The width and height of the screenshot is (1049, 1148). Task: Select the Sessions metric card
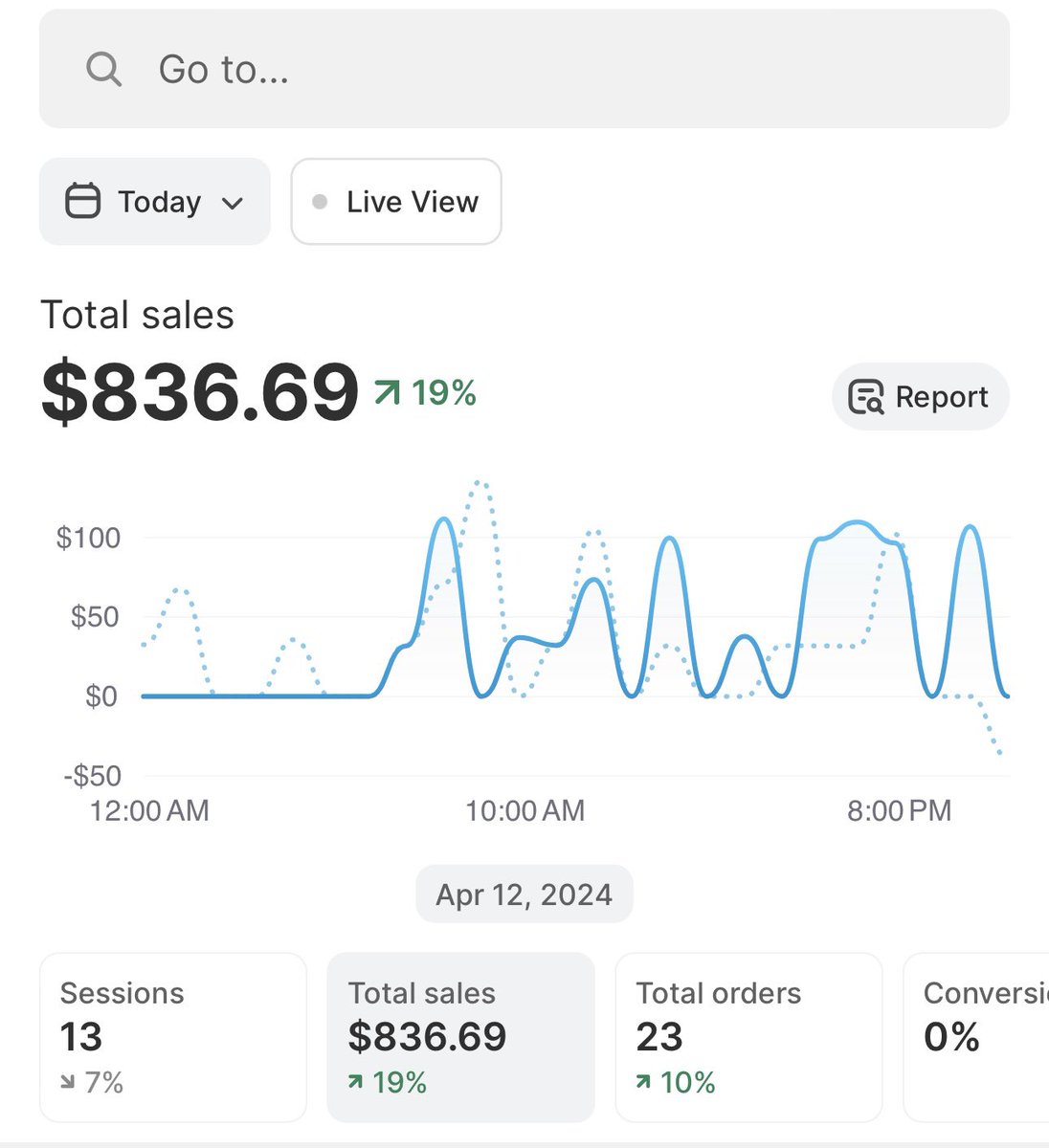click(173, 1037)
